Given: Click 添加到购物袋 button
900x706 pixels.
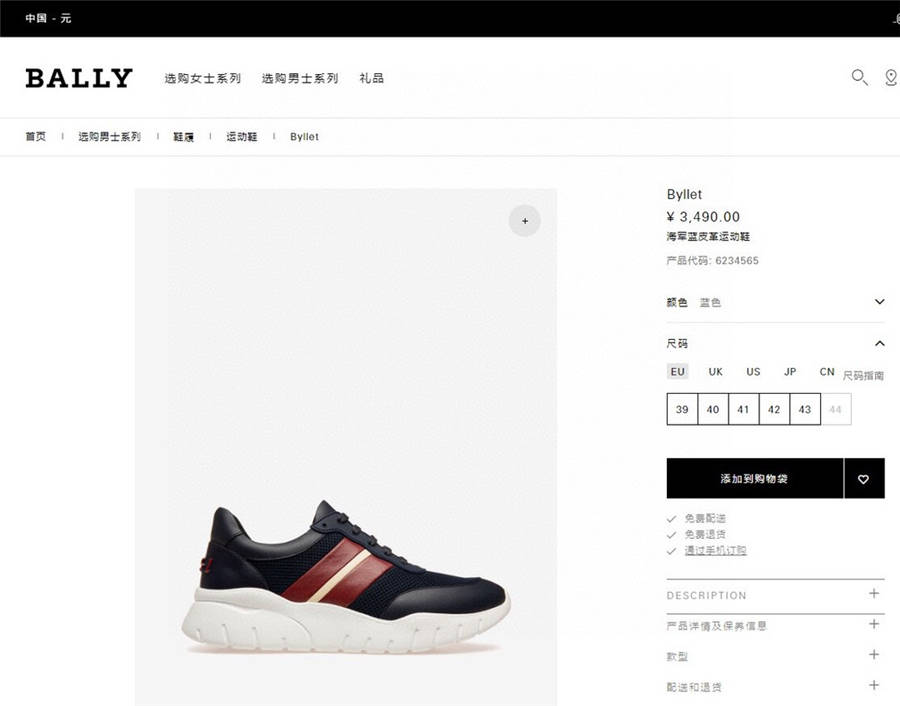Looking at the screenshot, I should 755,478.
